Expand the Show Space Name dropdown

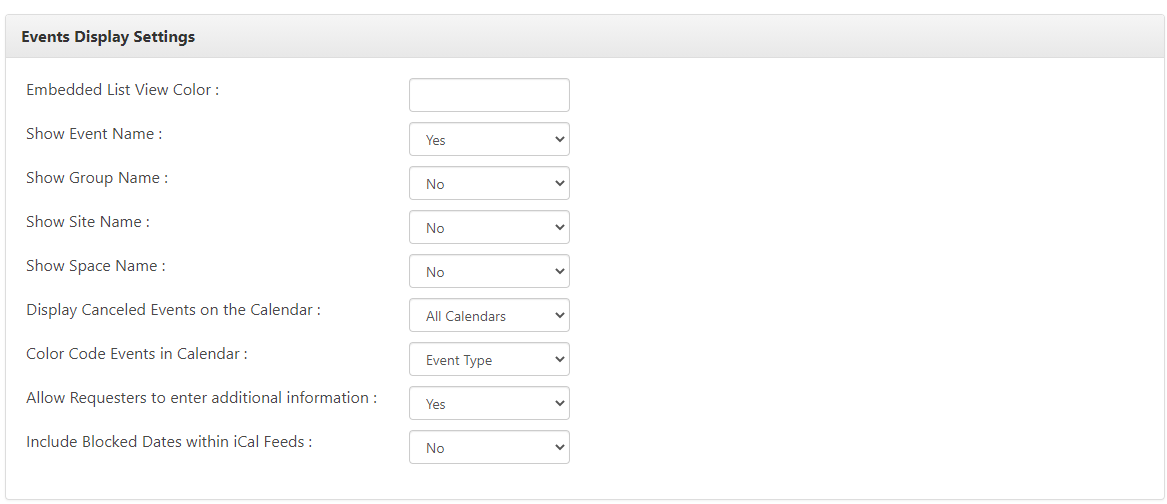click(x=489, y=271)
